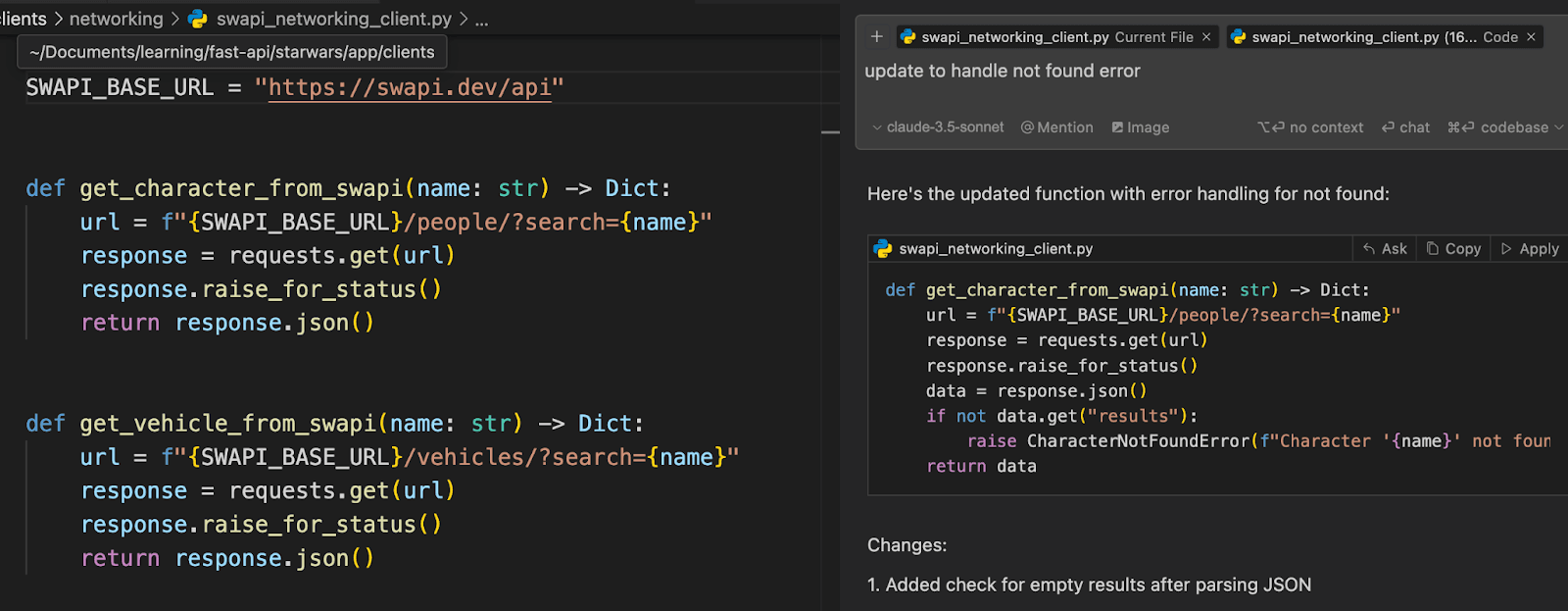Remove the Current File context chip
The width and height of the screenshot is (1568, 611).
click(1206, 37)
